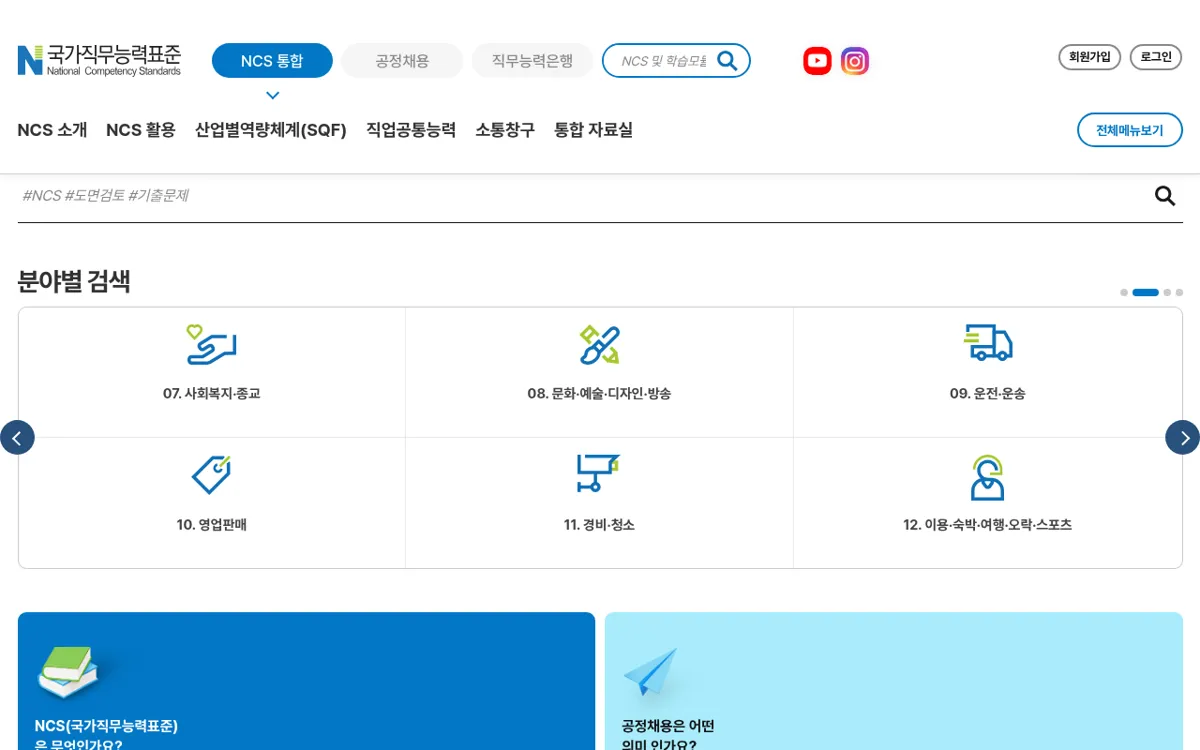This screenshot has height=750, width=1200.
Task: Click the green books icon on the NCS card
Action: point(68,671)
